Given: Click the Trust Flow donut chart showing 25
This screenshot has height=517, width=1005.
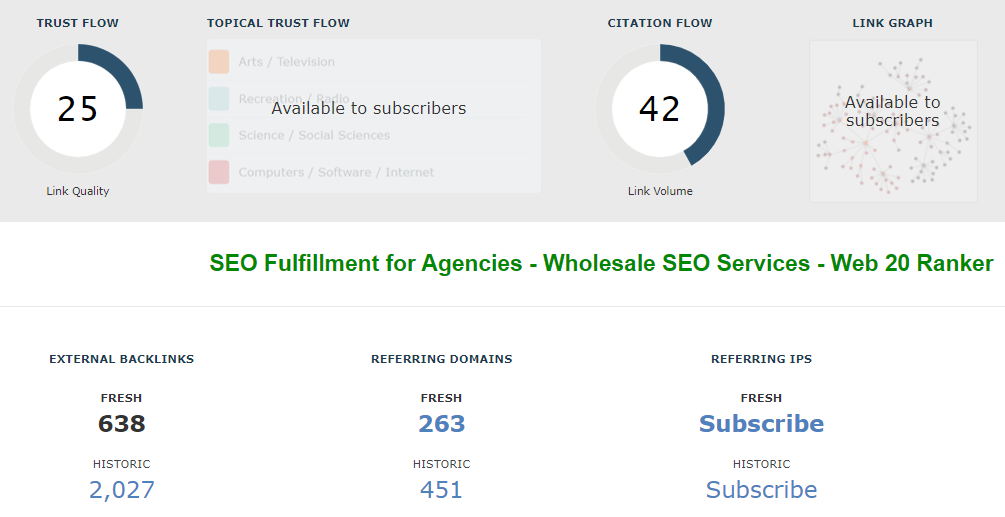Looking at the screenshot, I should (x=78, y=109).
